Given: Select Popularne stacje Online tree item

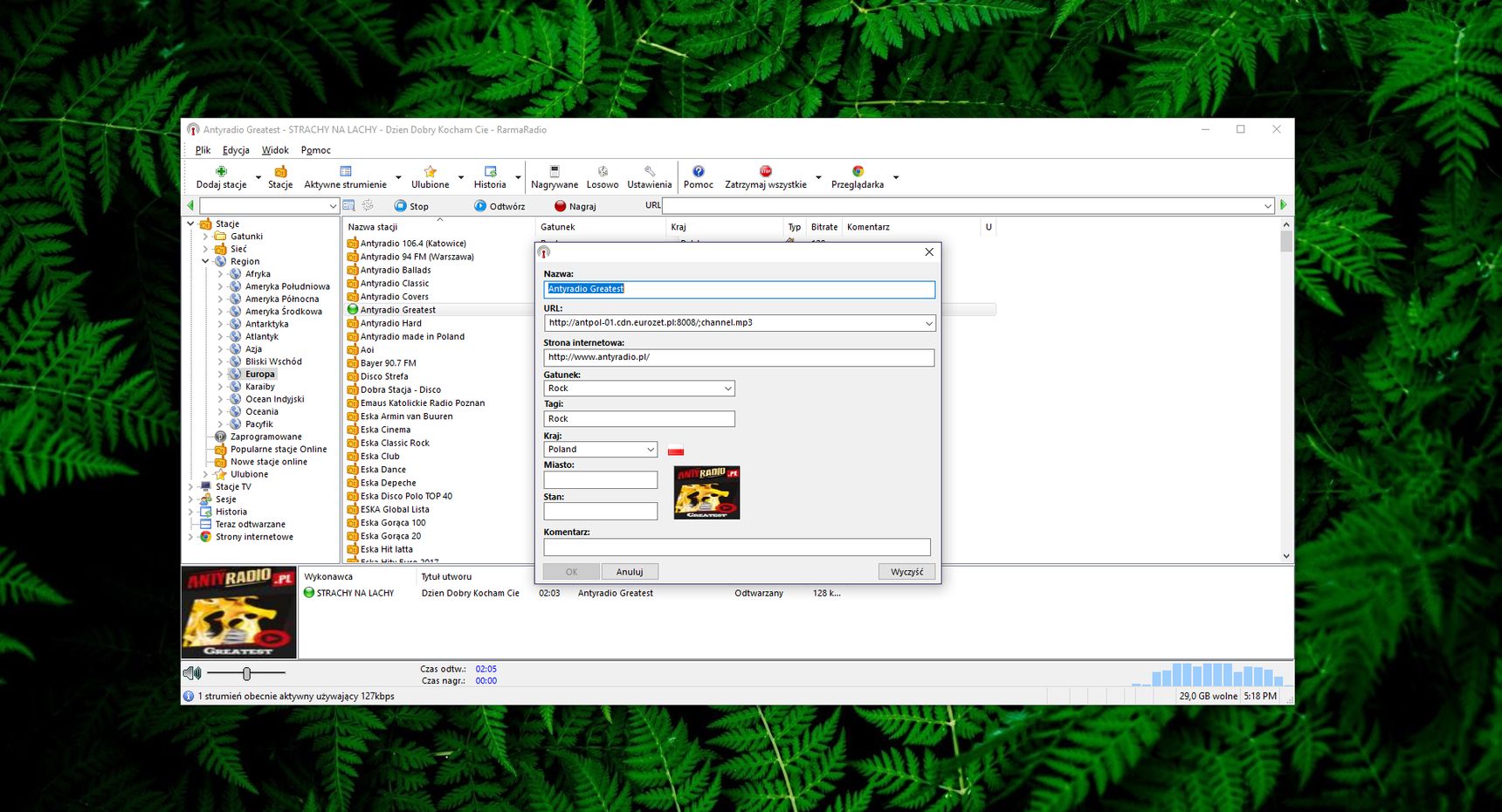Looking at the screenshot, I should [x=278, y=449].
